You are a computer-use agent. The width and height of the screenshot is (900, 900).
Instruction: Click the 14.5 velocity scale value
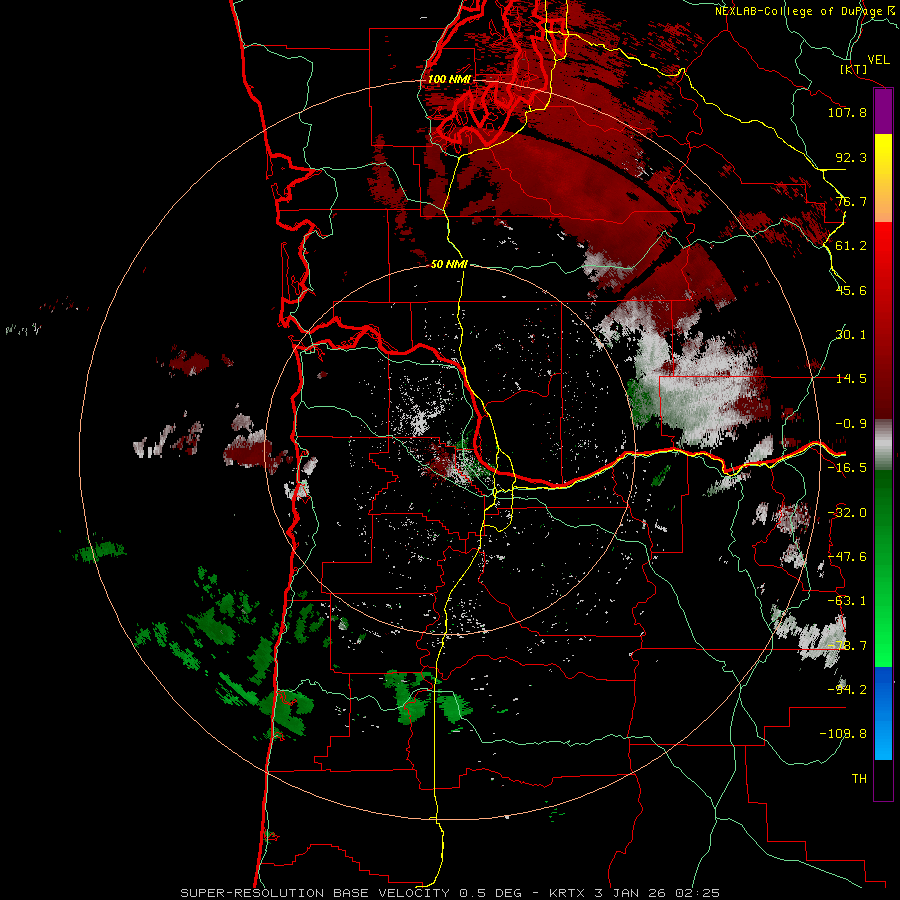851,379
